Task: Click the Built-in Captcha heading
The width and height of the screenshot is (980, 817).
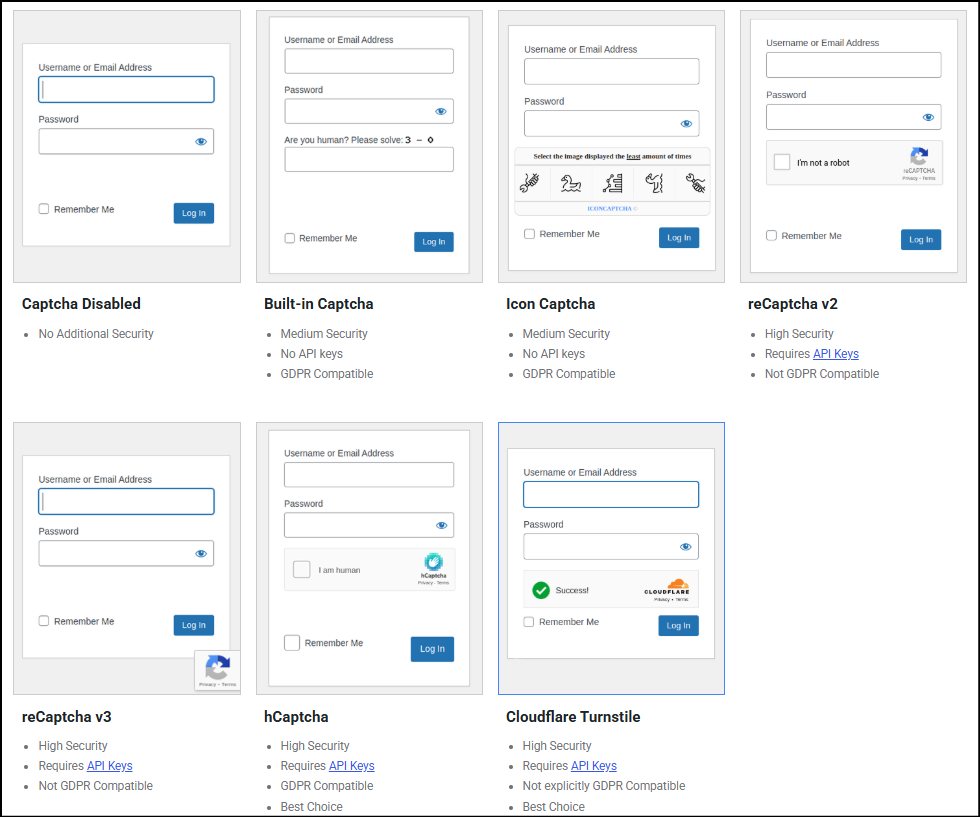Action: [319, 304]
